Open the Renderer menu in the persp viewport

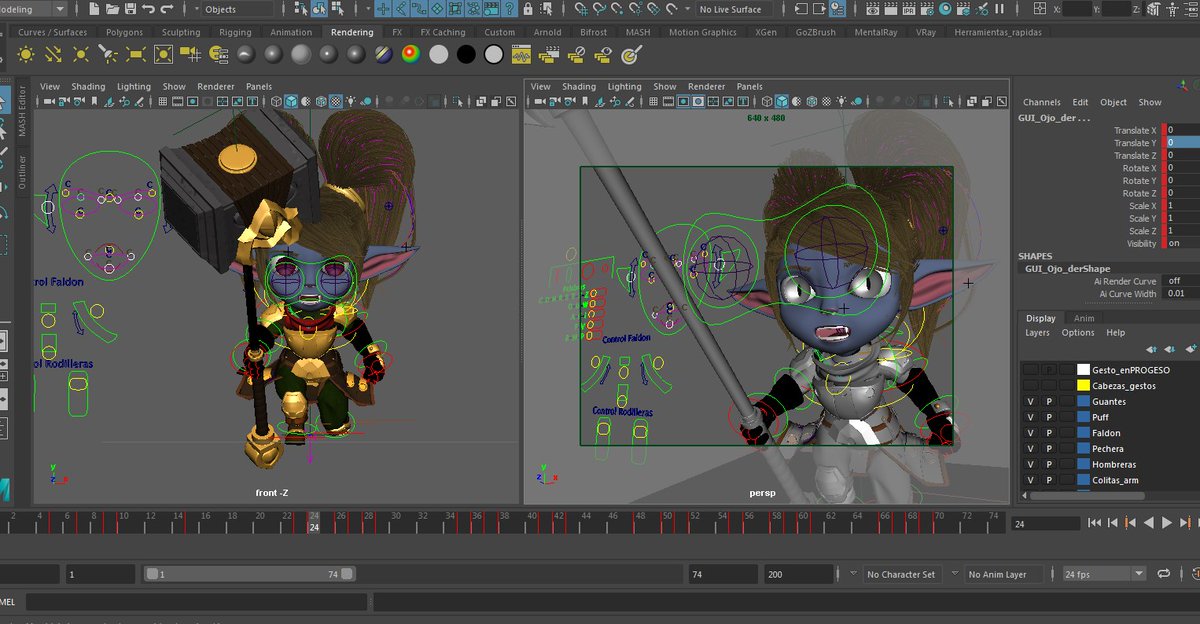pyautogui.click(x=706, y=86)
